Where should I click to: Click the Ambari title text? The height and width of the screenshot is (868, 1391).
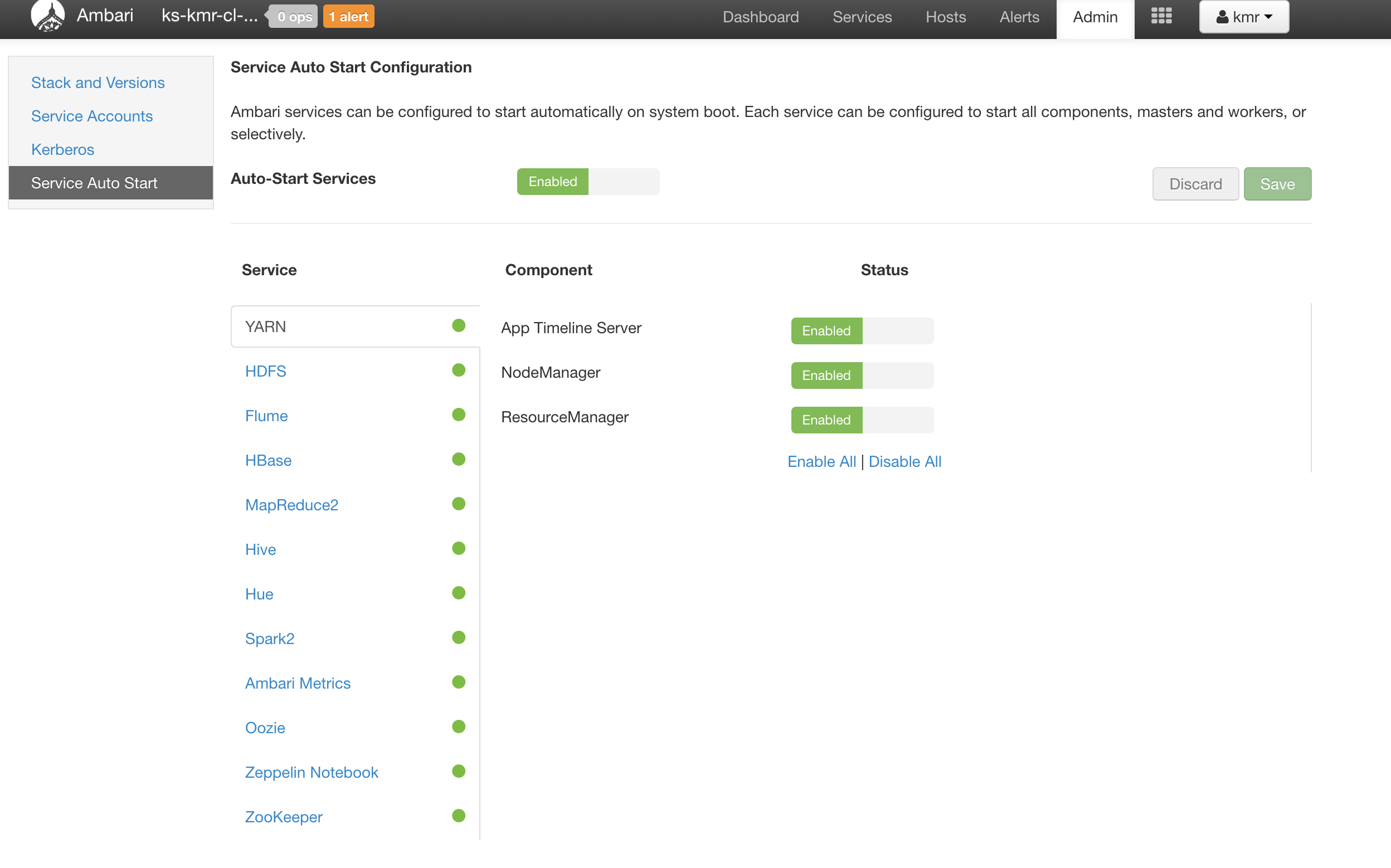[104, 15]
